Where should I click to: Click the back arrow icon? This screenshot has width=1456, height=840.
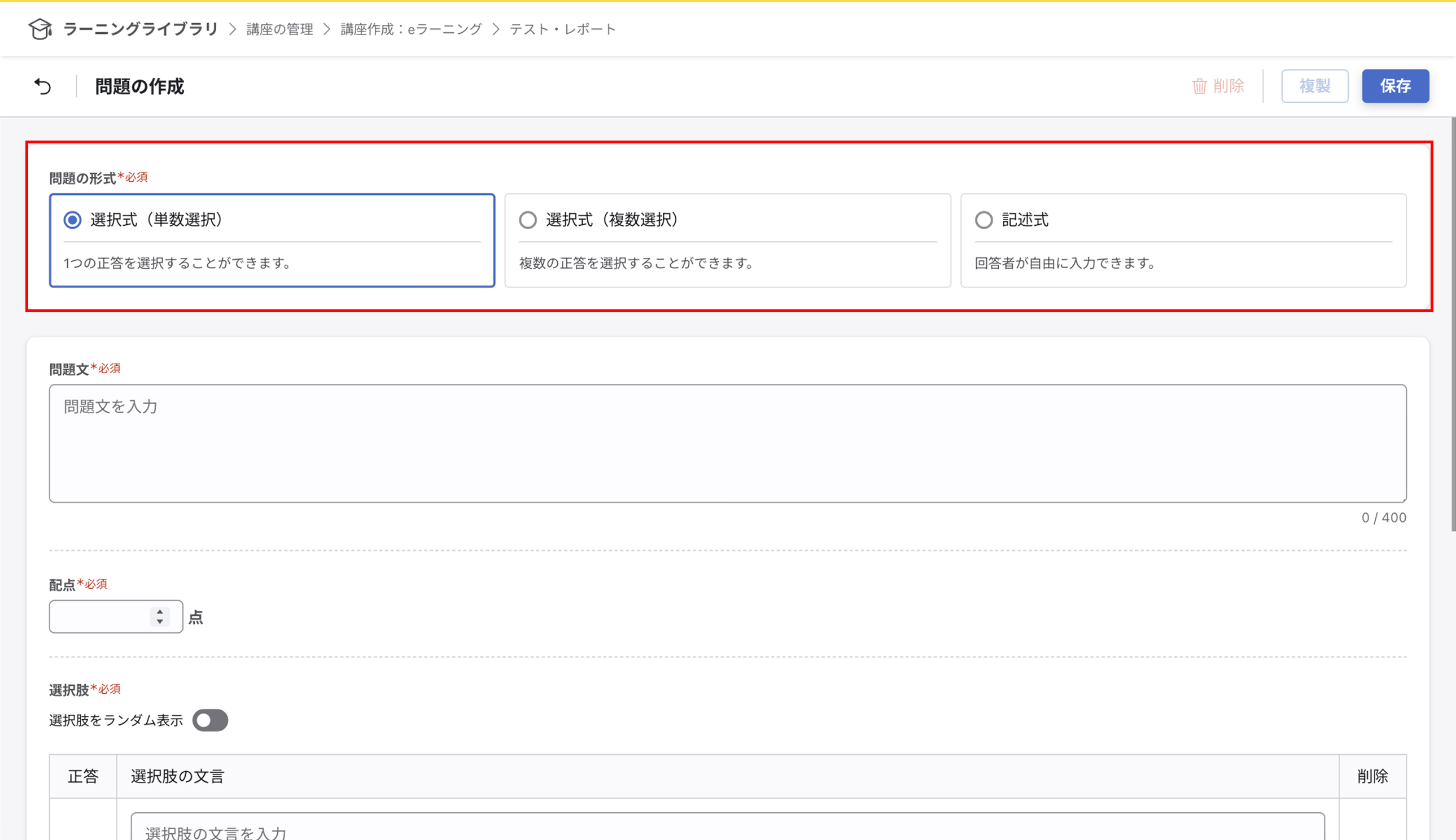43,86
